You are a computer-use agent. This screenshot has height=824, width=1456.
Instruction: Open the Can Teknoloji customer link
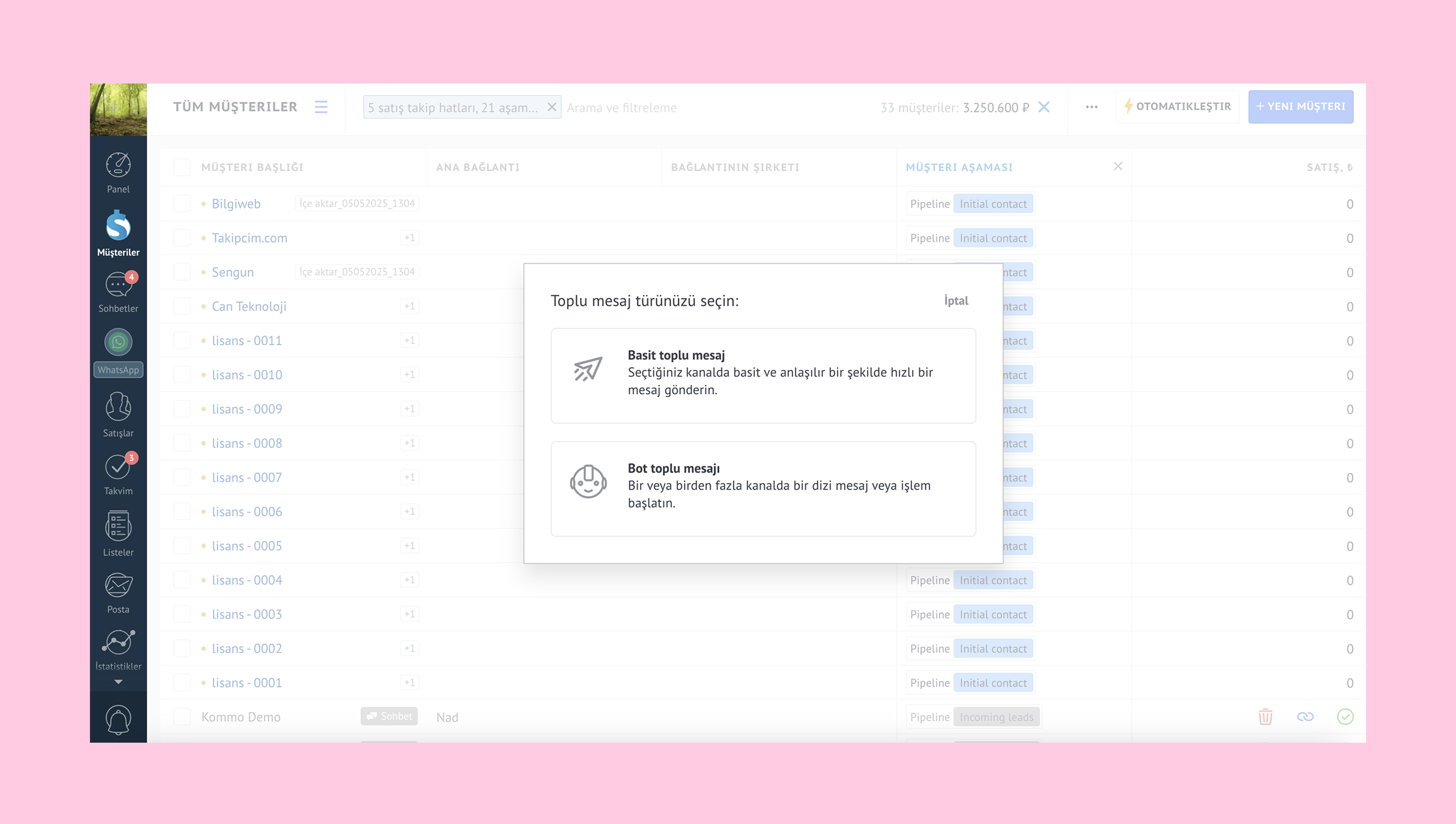[x=249, y=306]
